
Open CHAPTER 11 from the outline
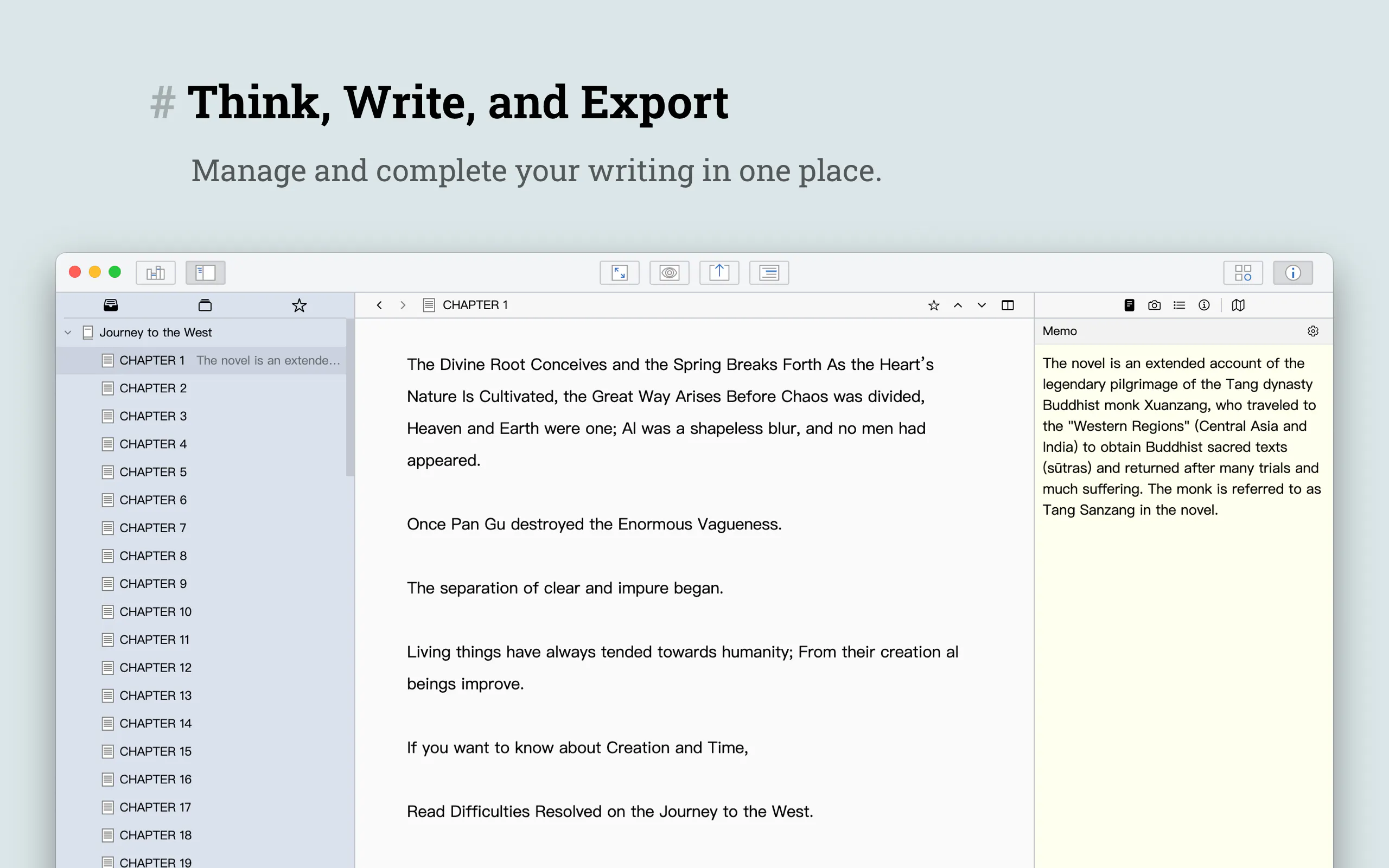tap(201, 640)
